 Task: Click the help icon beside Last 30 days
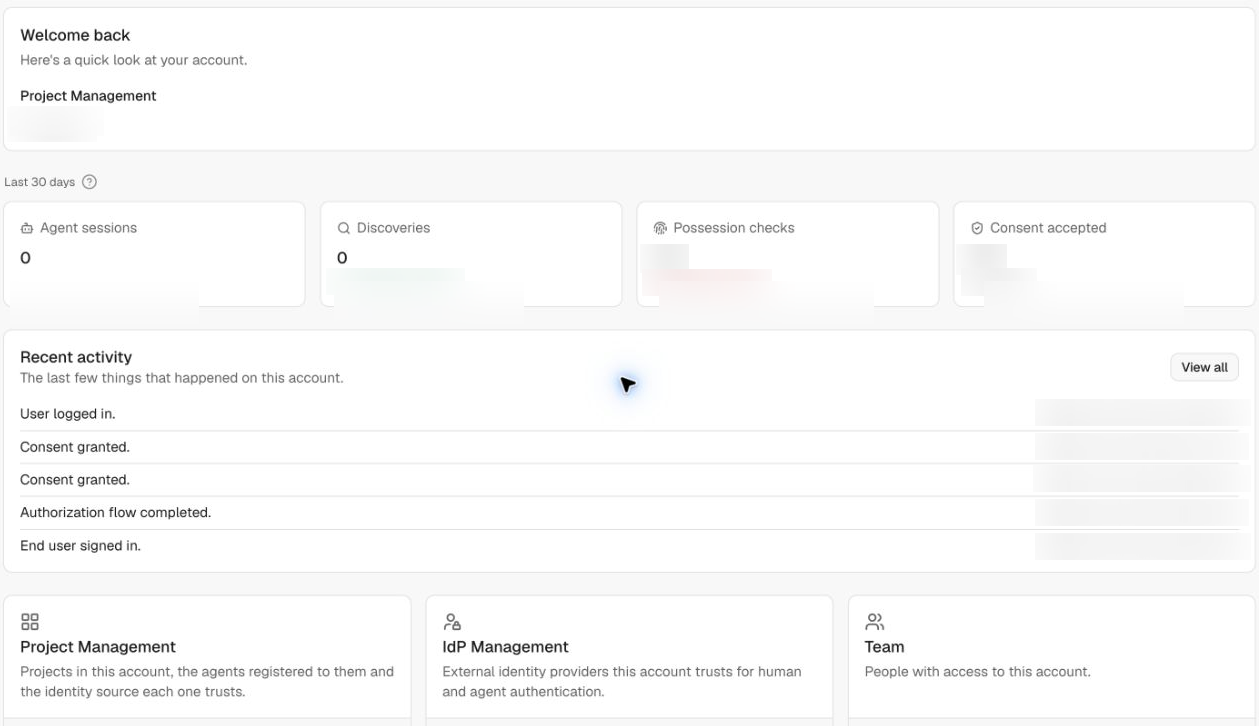point(89,182)
